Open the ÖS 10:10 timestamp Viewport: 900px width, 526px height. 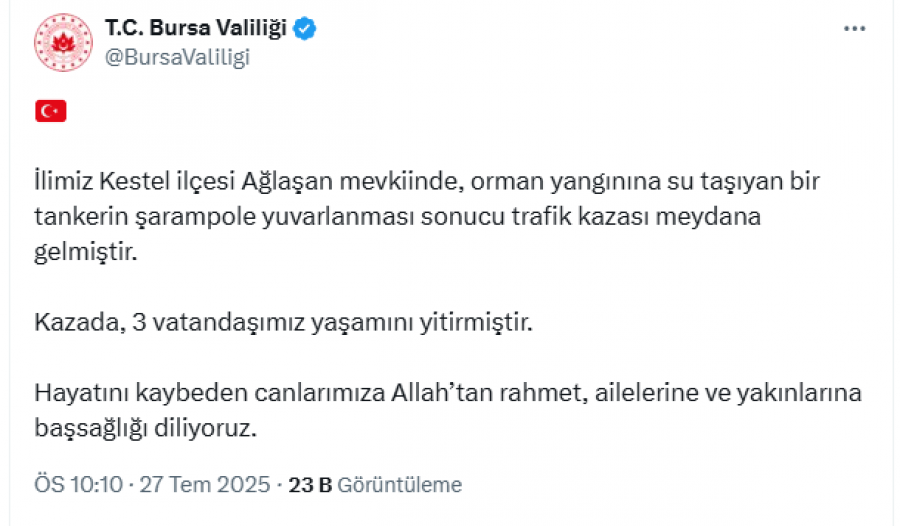coord(79,485)
